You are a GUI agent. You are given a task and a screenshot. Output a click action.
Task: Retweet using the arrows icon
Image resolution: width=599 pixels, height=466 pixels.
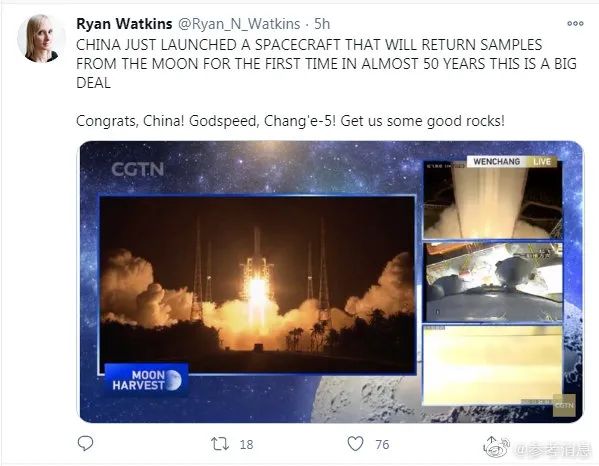(x=220, y=444)
